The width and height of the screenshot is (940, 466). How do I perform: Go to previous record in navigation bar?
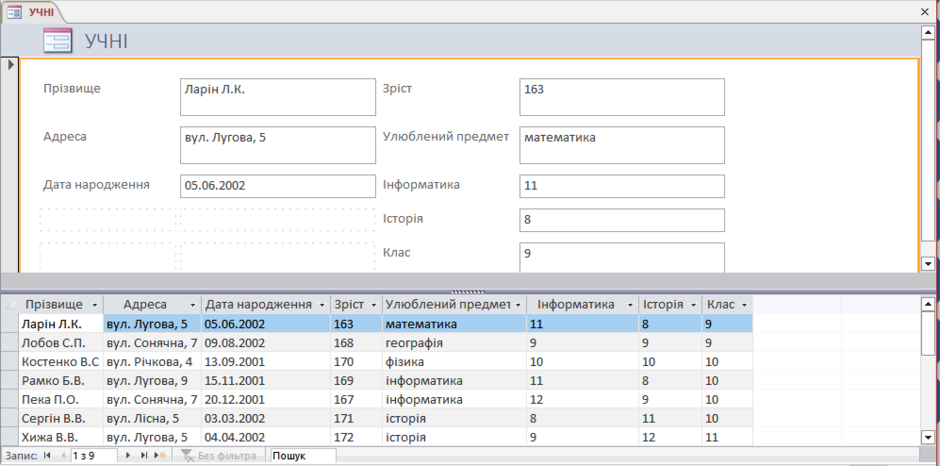(x=63, y=456)
